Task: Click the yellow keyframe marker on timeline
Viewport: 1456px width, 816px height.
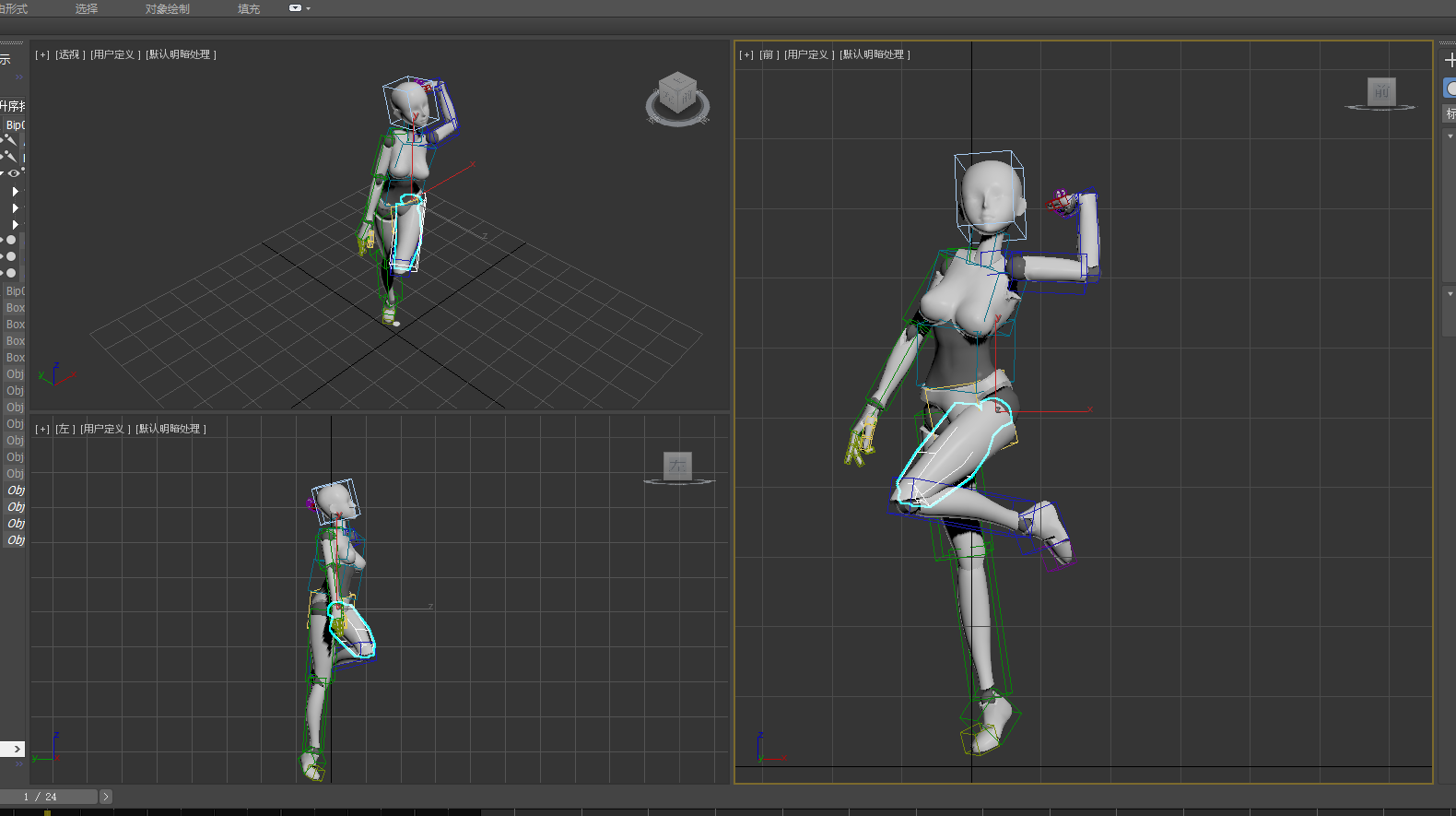Action: point(47,812)
